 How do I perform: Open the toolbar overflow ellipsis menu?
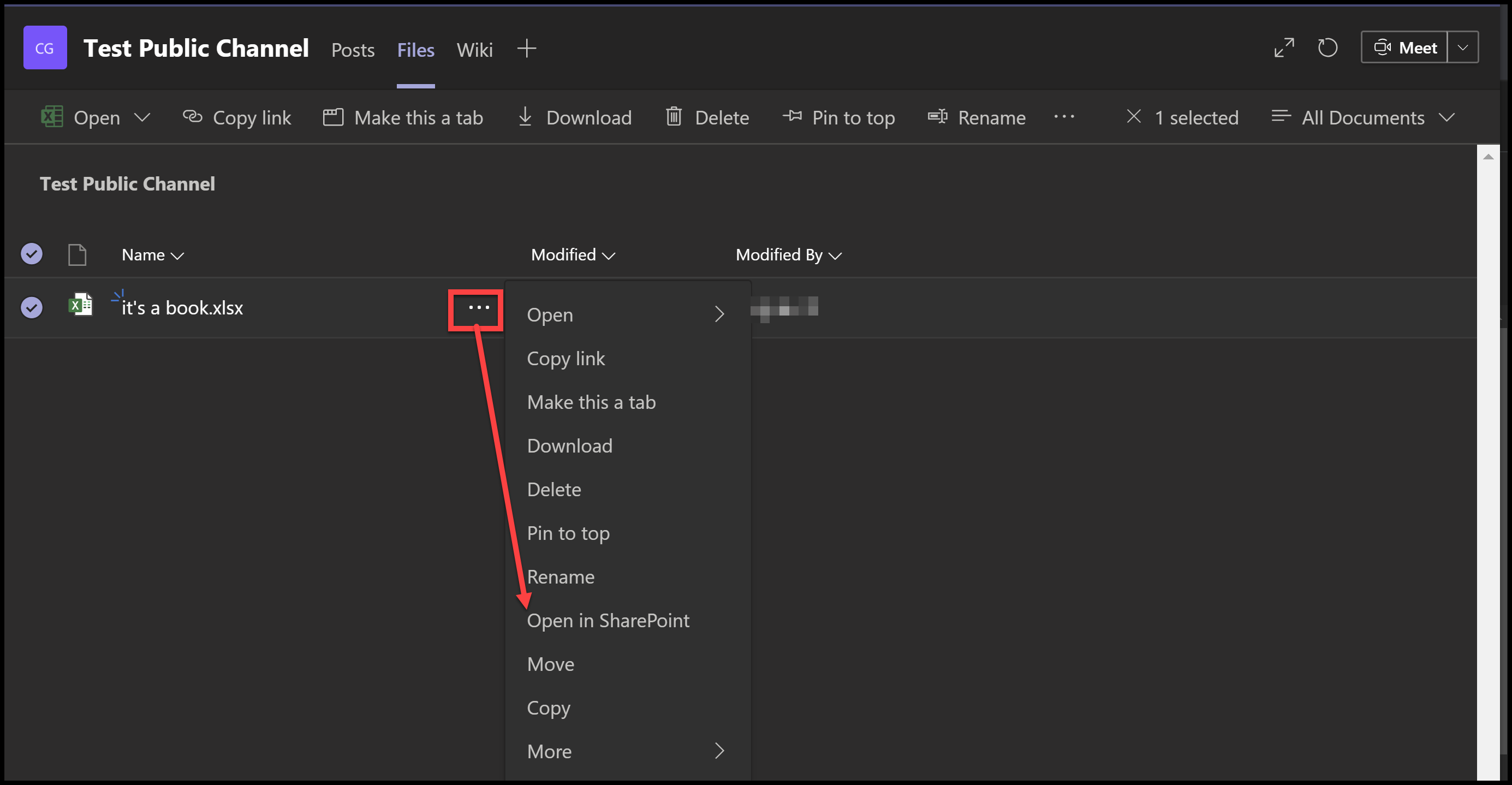click(x=1063, y=117)
